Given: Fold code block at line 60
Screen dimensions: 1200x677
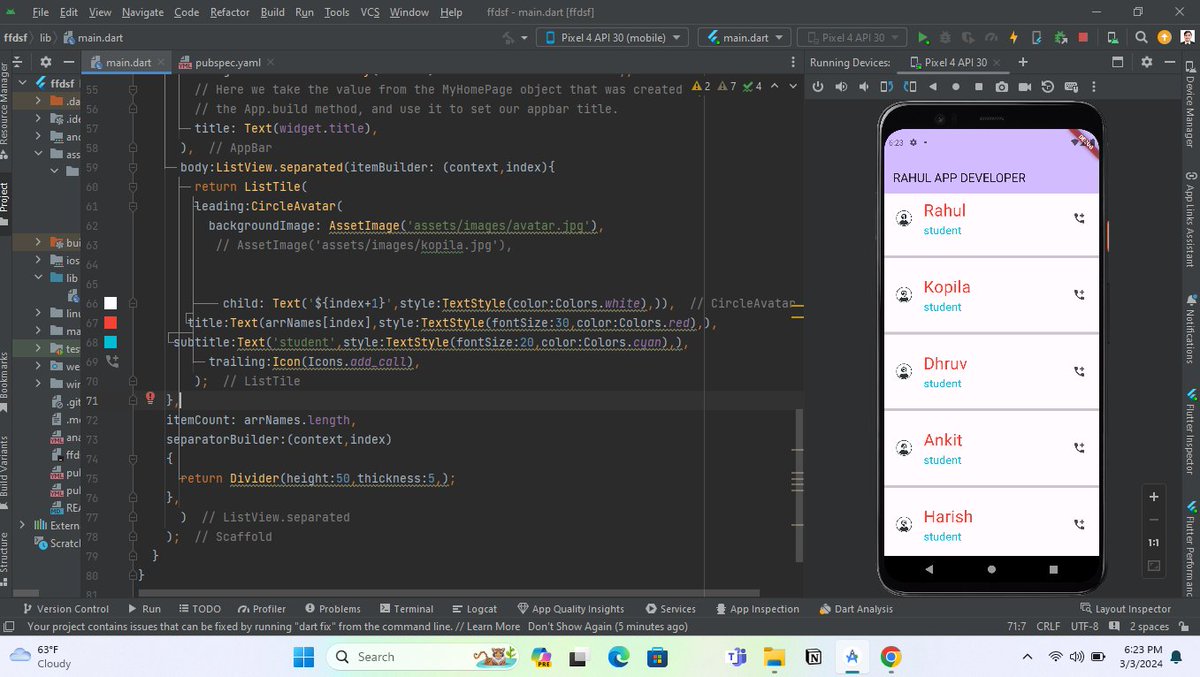Looking at the screenshot, I should [x=132, y=186].
